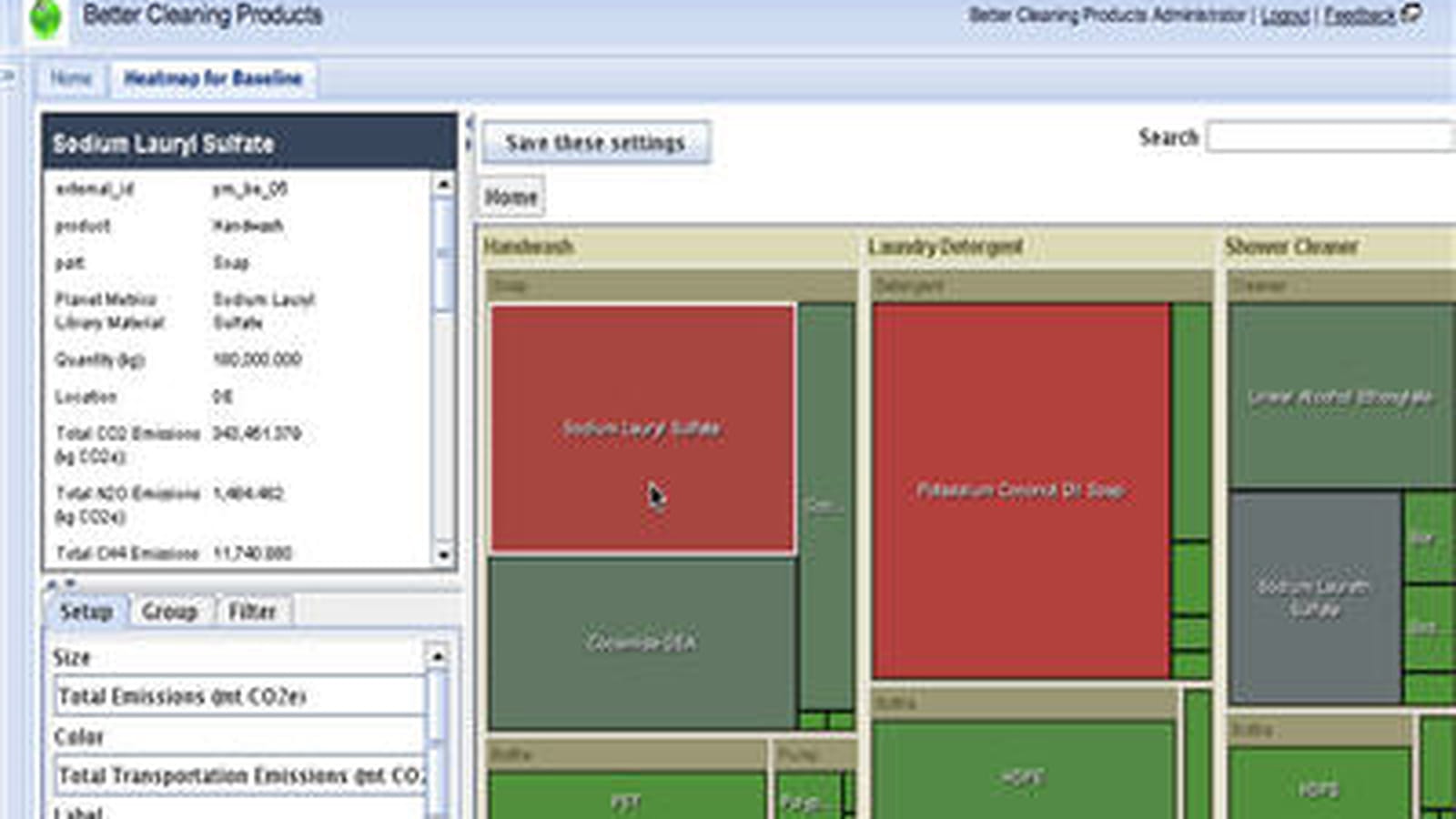Select the Potassium Coconut Oil Soap cell
The height and width of the screenshot is (819, 1456).
click(x=1021, y=490)
